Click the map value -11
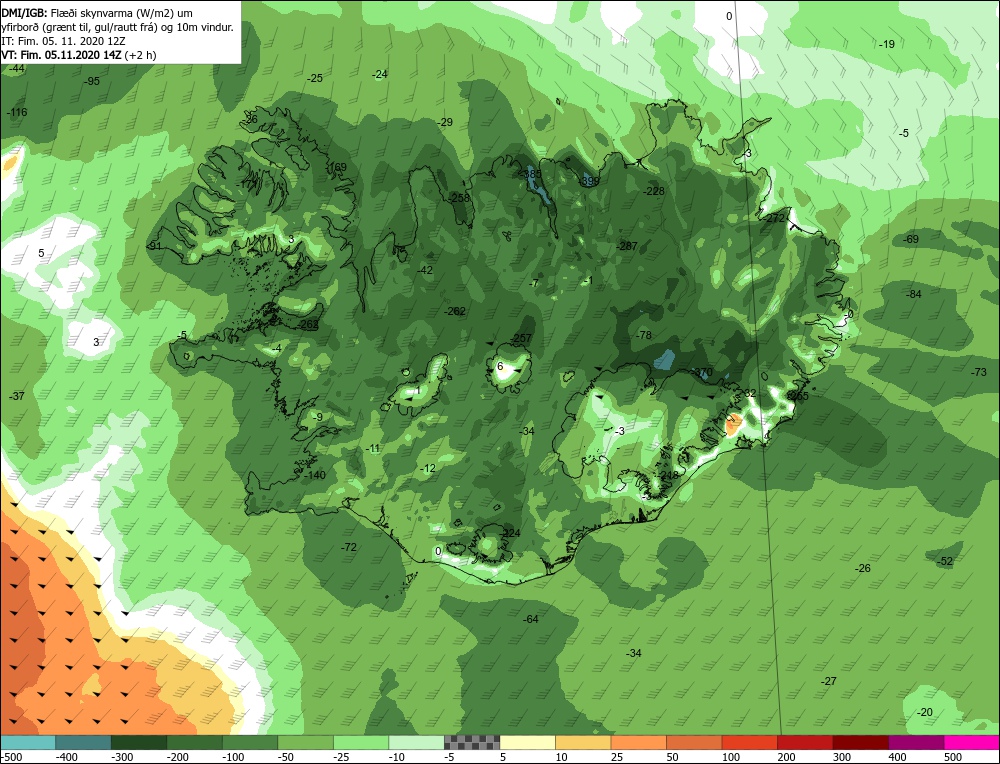Screen dimensions: 1000x764 373,448
